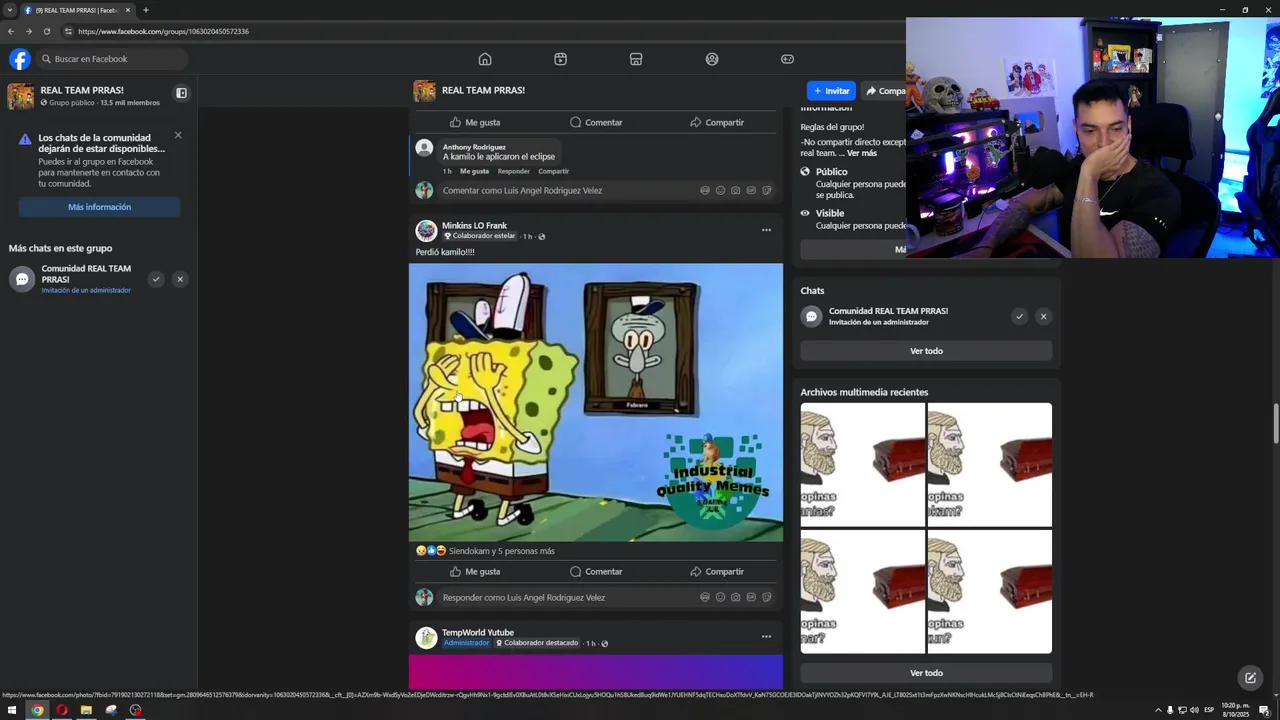This screenshot has height=720, width=1280.
Task: Add GIF in lower reply box
Action: 751,598
